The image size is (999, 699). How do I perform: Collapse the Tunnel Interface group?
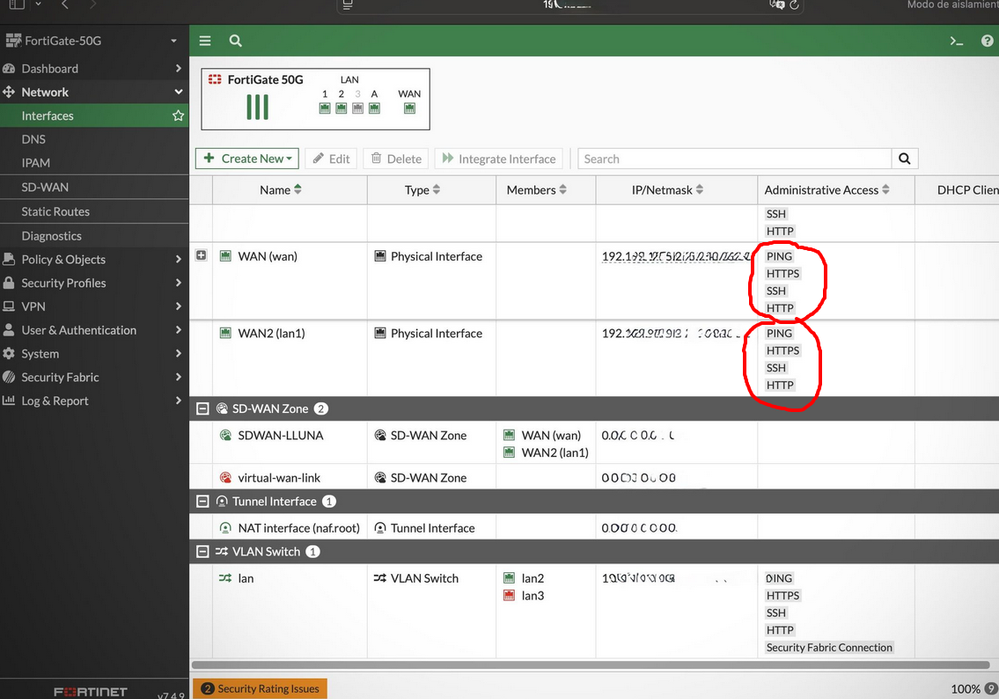(203, 502)
